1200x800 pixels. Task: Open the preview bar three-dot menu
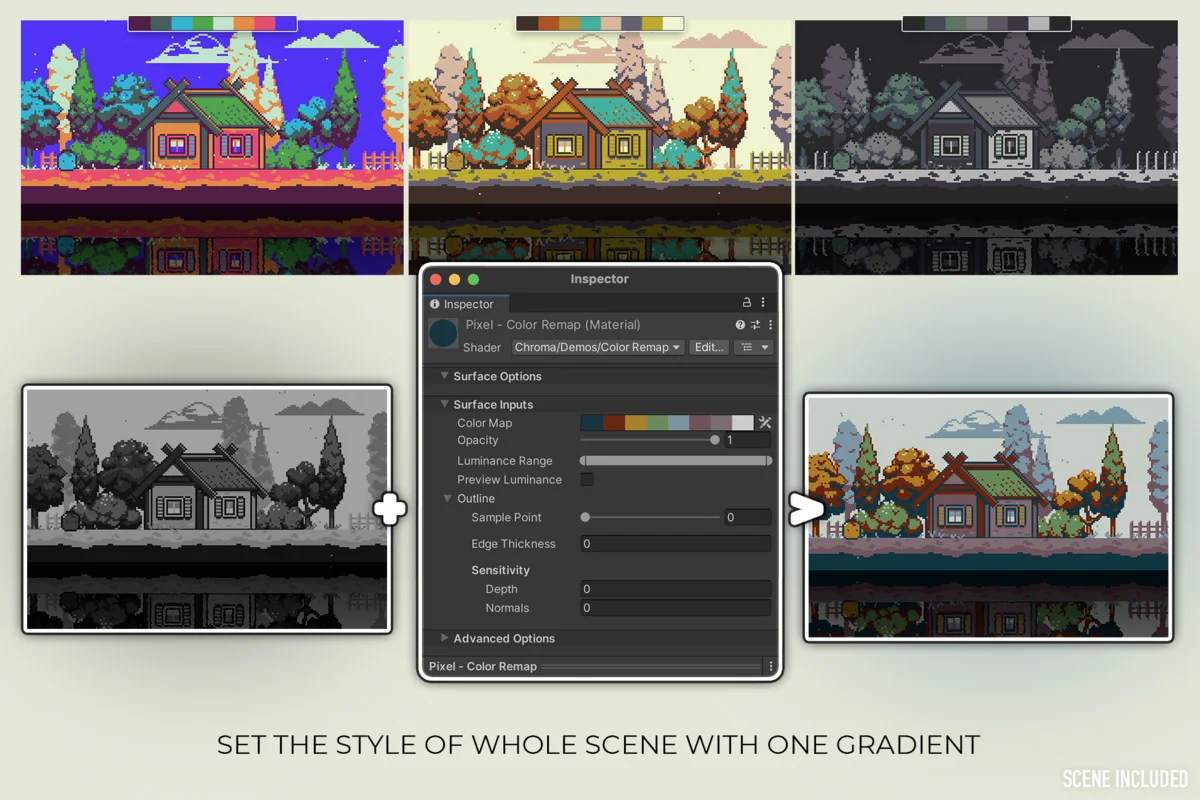770,666
